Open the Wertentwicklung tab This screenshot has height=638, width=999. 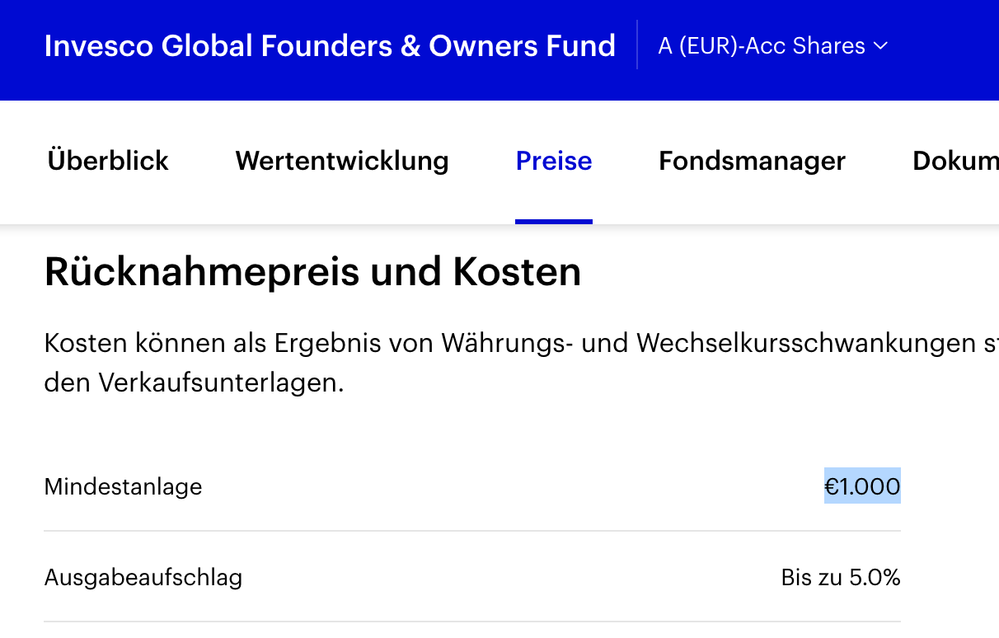coord(342,161)
